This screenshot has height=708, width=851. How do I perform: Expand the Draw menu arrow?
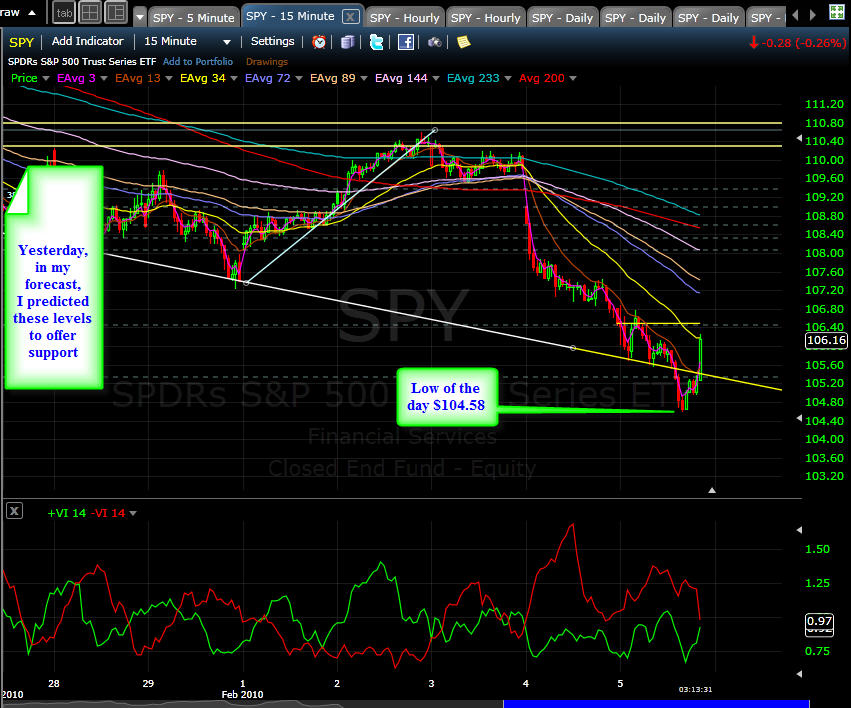[x=32, y=12]
